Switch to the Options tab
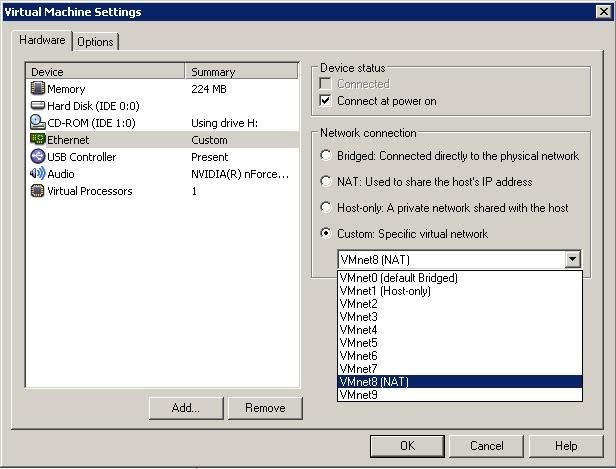This screenshot has height=469, width=616. (x=96, y=42)
